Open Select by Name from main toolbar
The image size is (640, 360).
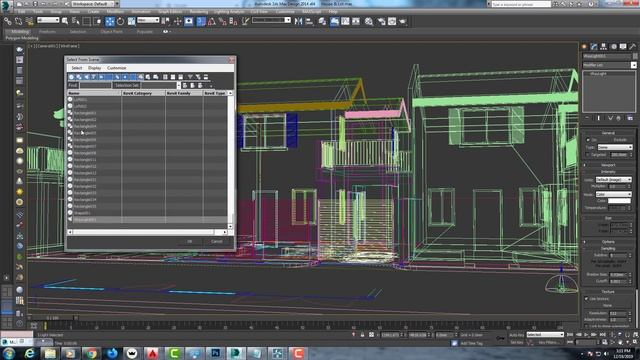click(76, 21)
